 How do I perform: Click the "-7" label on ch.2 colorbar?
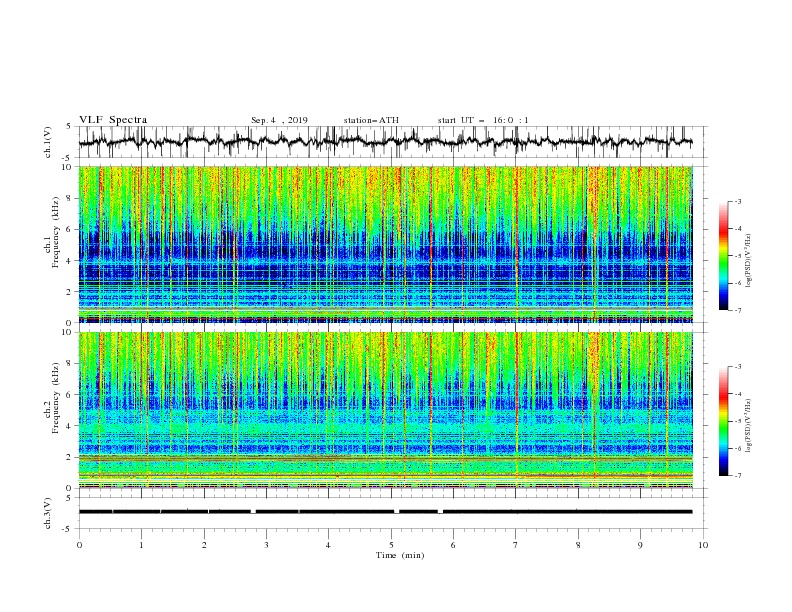coord(737,476)
